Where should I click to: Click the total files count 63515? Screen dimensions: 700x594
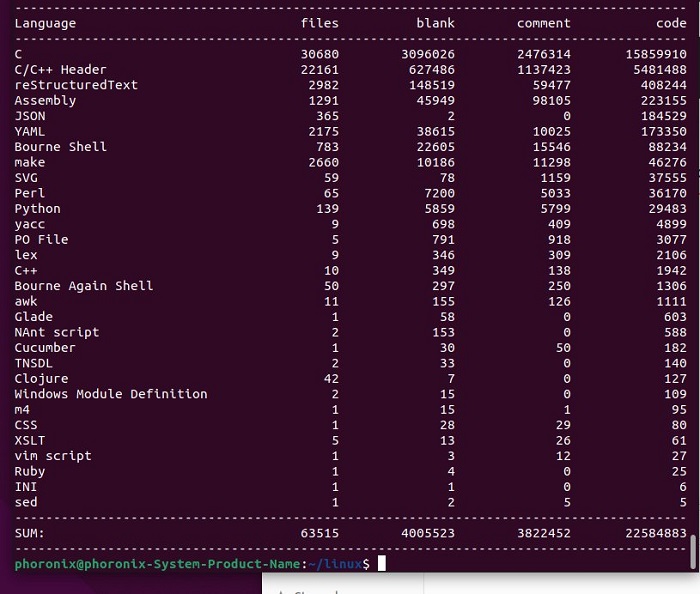(320, 534)
